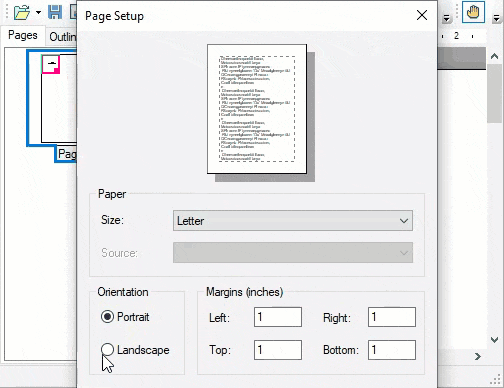Open toolbar options left of Hand tool
The image size is (504, 388).
coord(446,18)
